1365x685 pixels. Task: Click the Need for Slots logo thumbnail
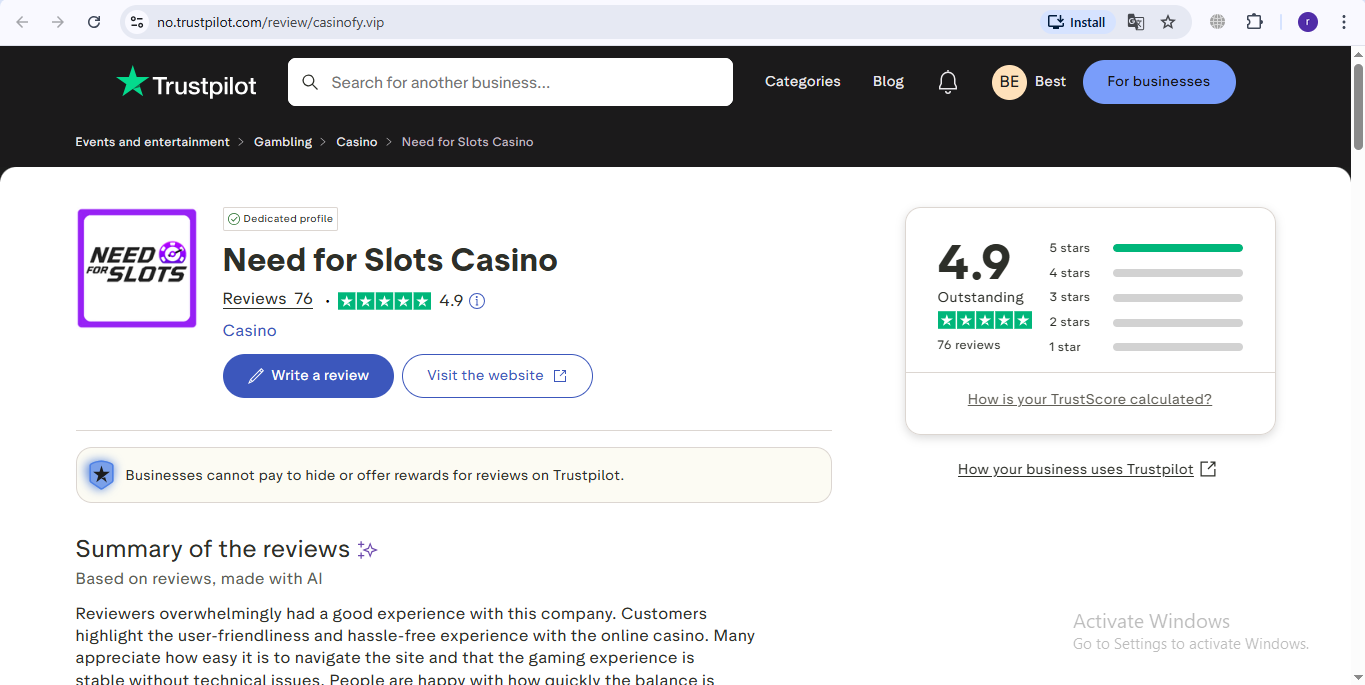(137, 268)
